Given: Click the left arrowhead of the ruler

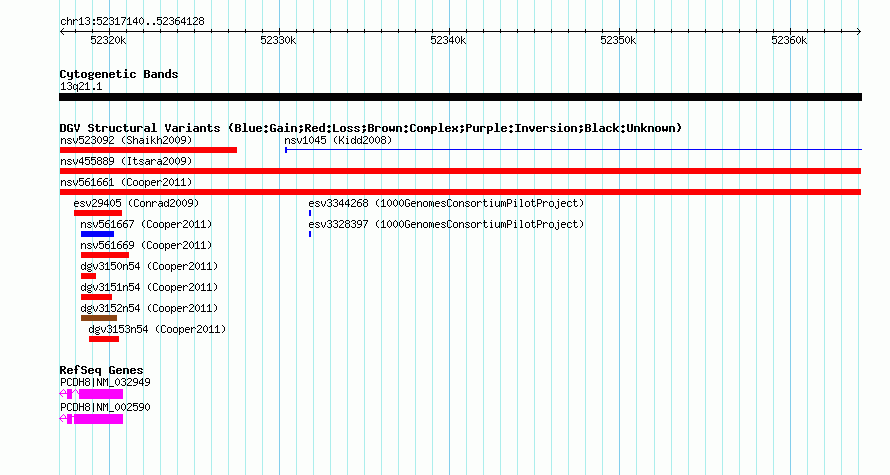Looking at the screenshot, I should click(62, 32).
